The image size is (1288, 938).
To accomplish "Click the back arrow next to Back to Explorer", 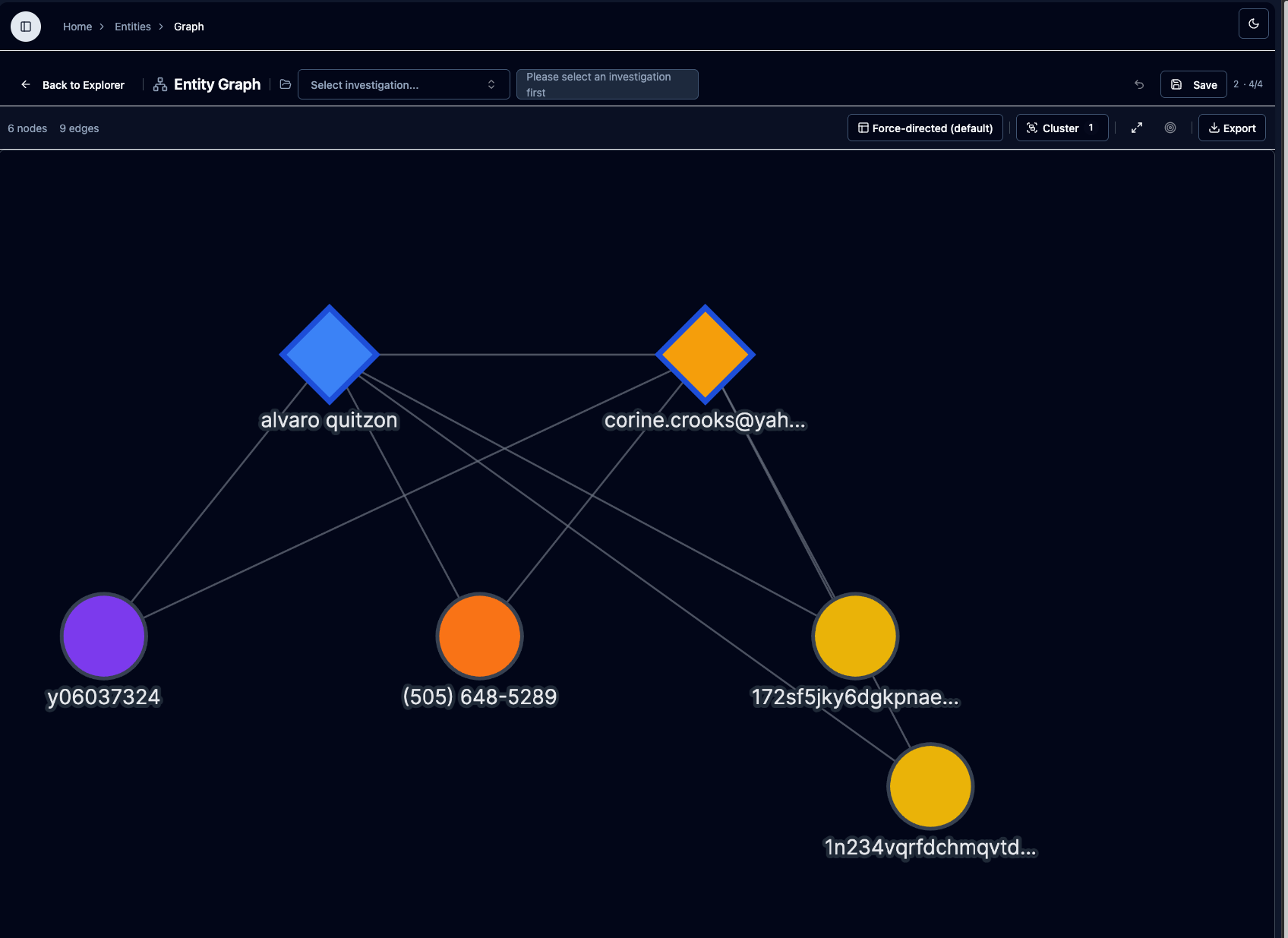I will (x=27, y=85).
